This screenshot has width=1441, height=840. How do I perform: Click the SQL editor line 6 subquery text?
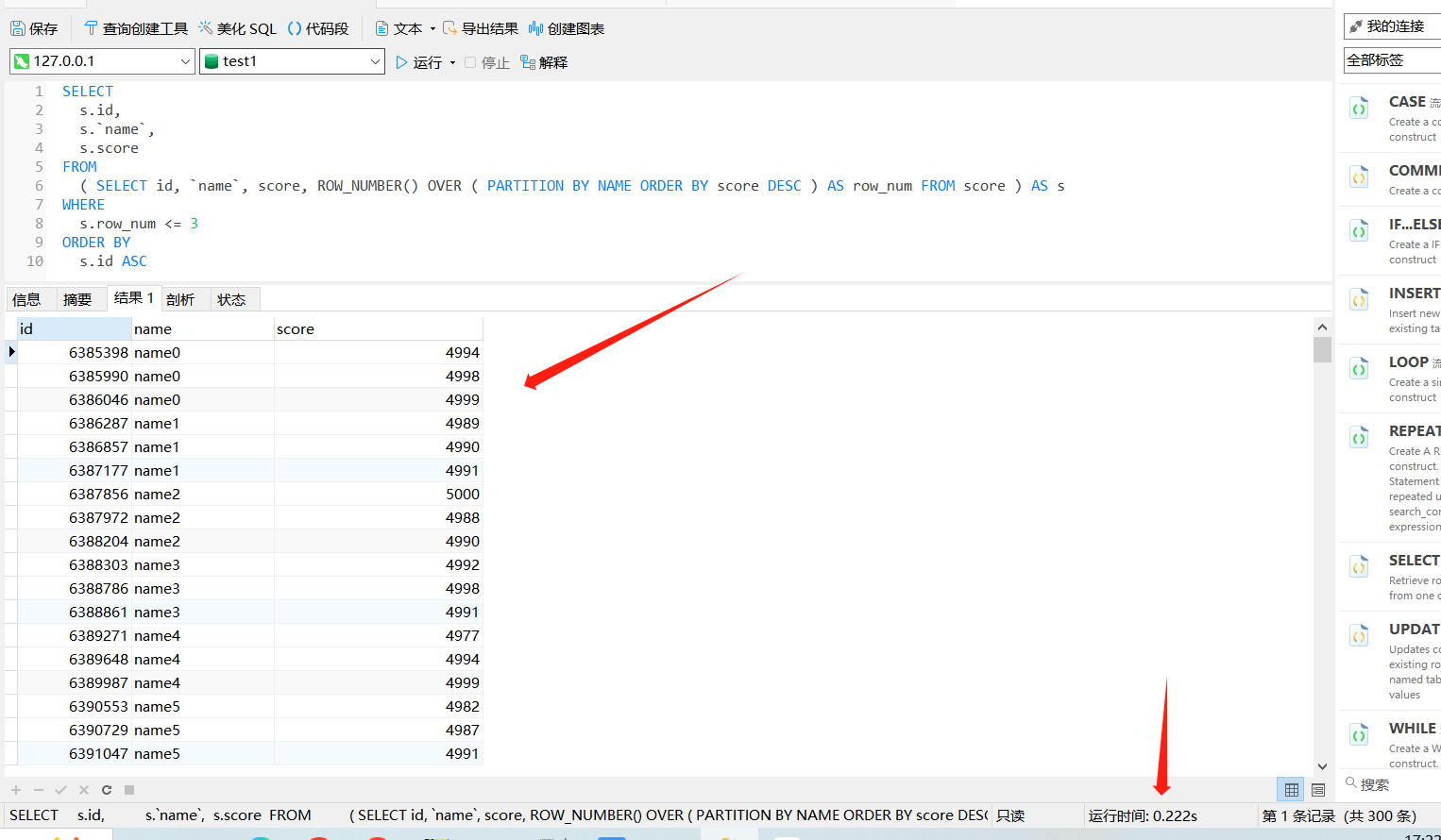point(572,186)
